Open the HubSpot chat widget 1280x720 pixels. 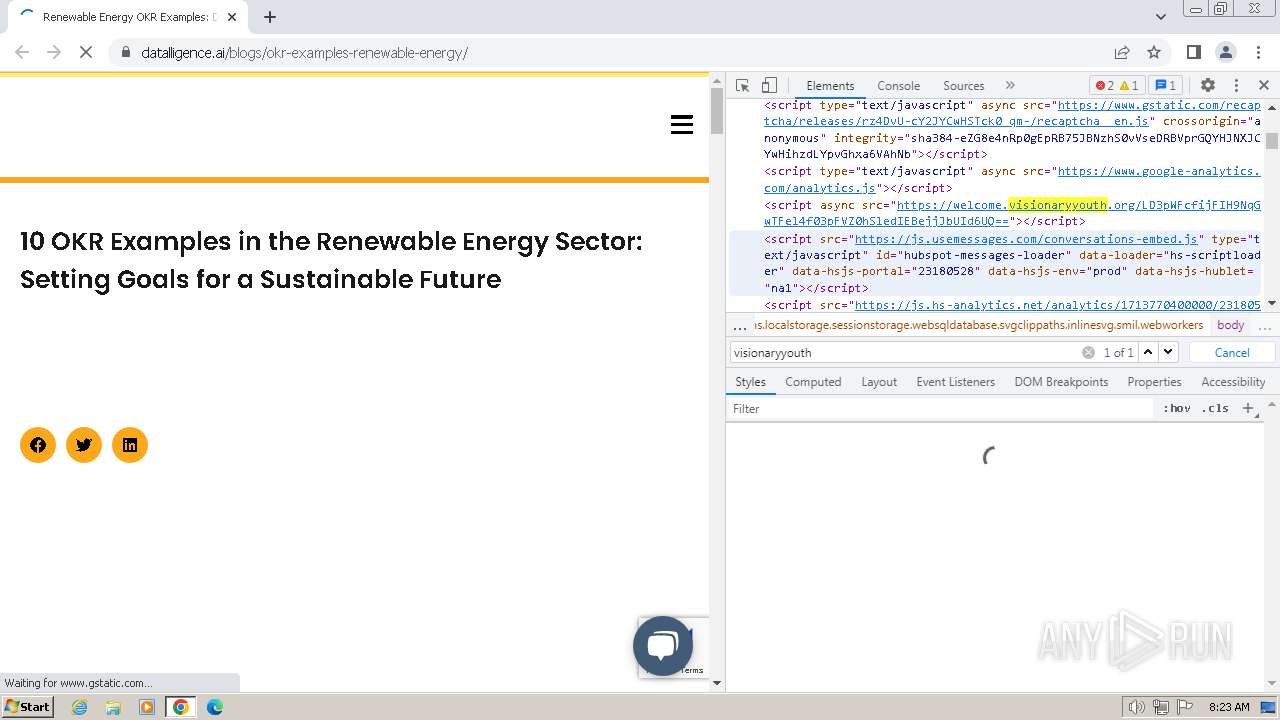pyautogui.click(x=663, y=646)
